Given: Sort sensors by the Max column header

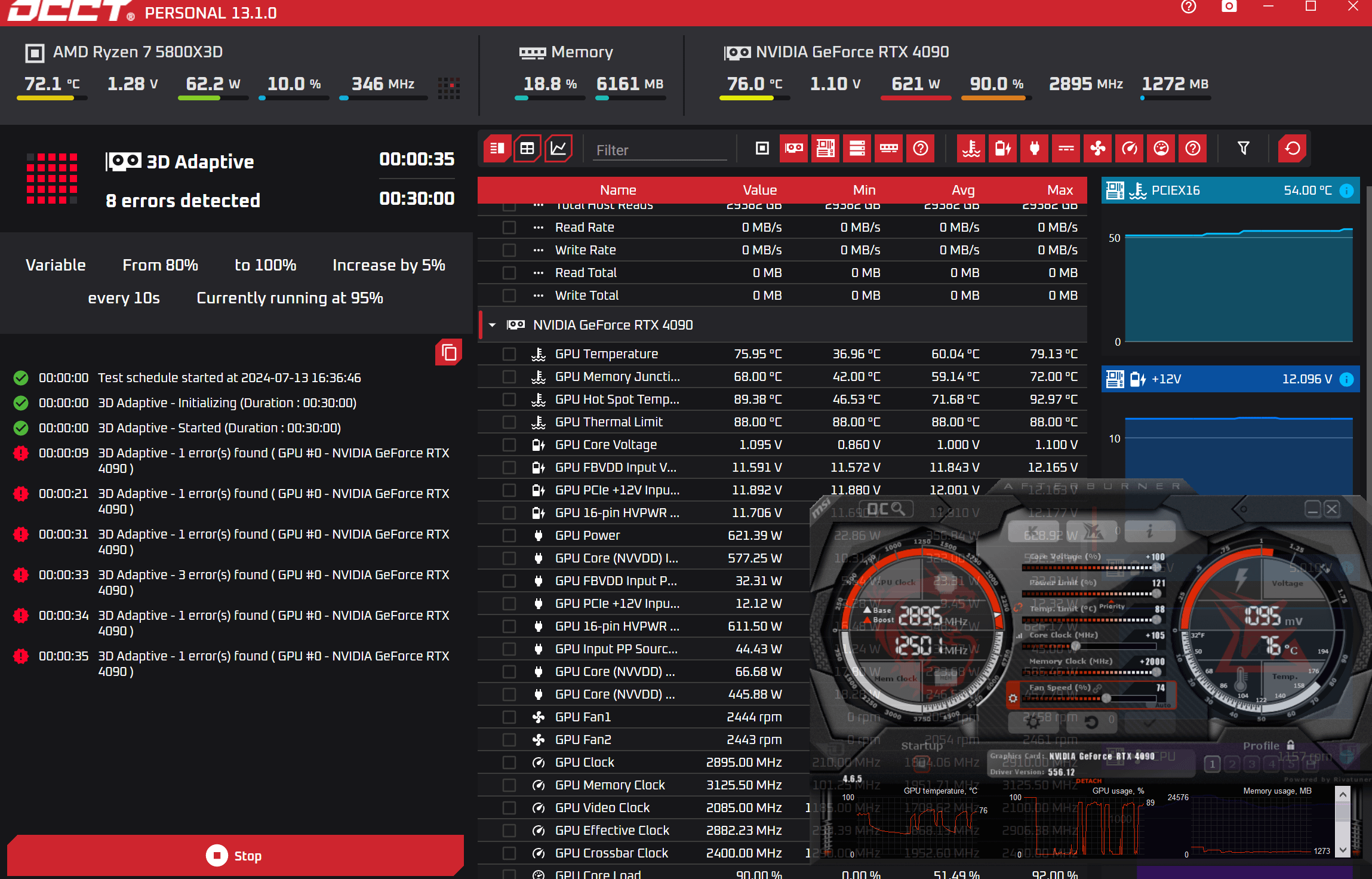Looking at the screenshot, I should (1060, 190).
